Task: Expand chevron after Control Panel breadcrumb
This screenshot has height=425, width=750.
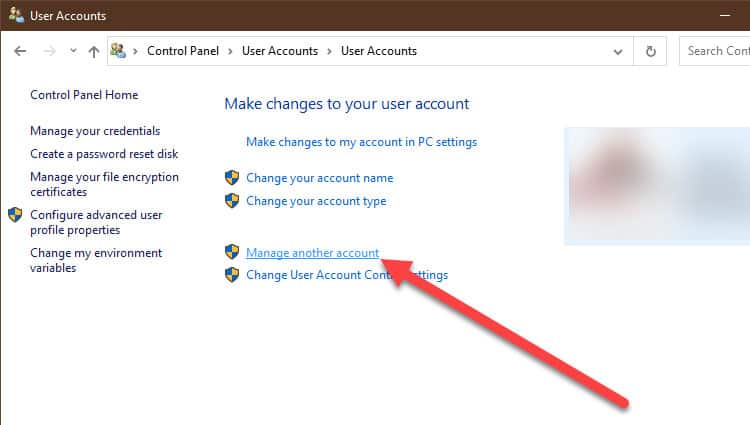Action: point(230,51)
